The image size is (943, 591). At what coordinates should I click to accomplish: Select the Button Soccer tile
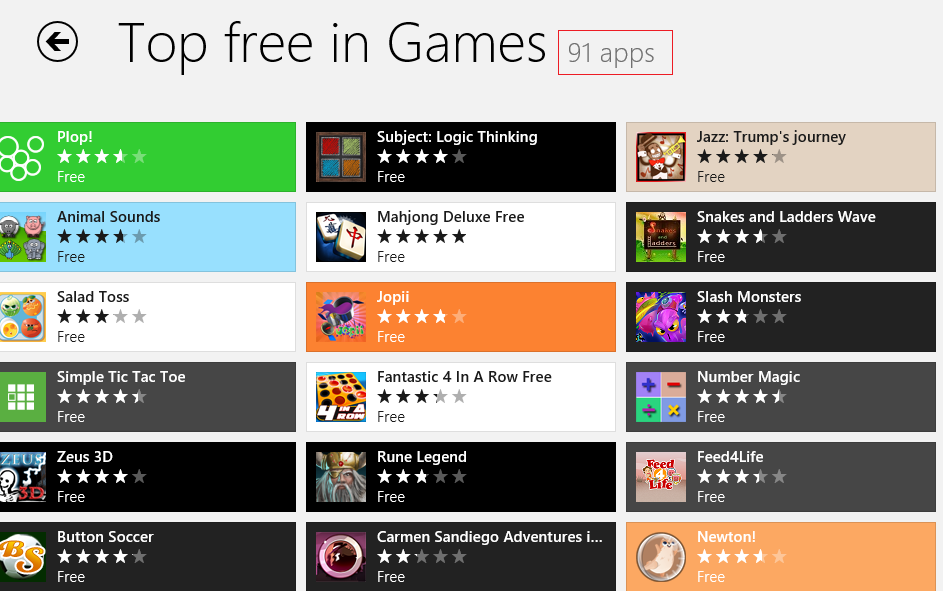coord(147,557)
